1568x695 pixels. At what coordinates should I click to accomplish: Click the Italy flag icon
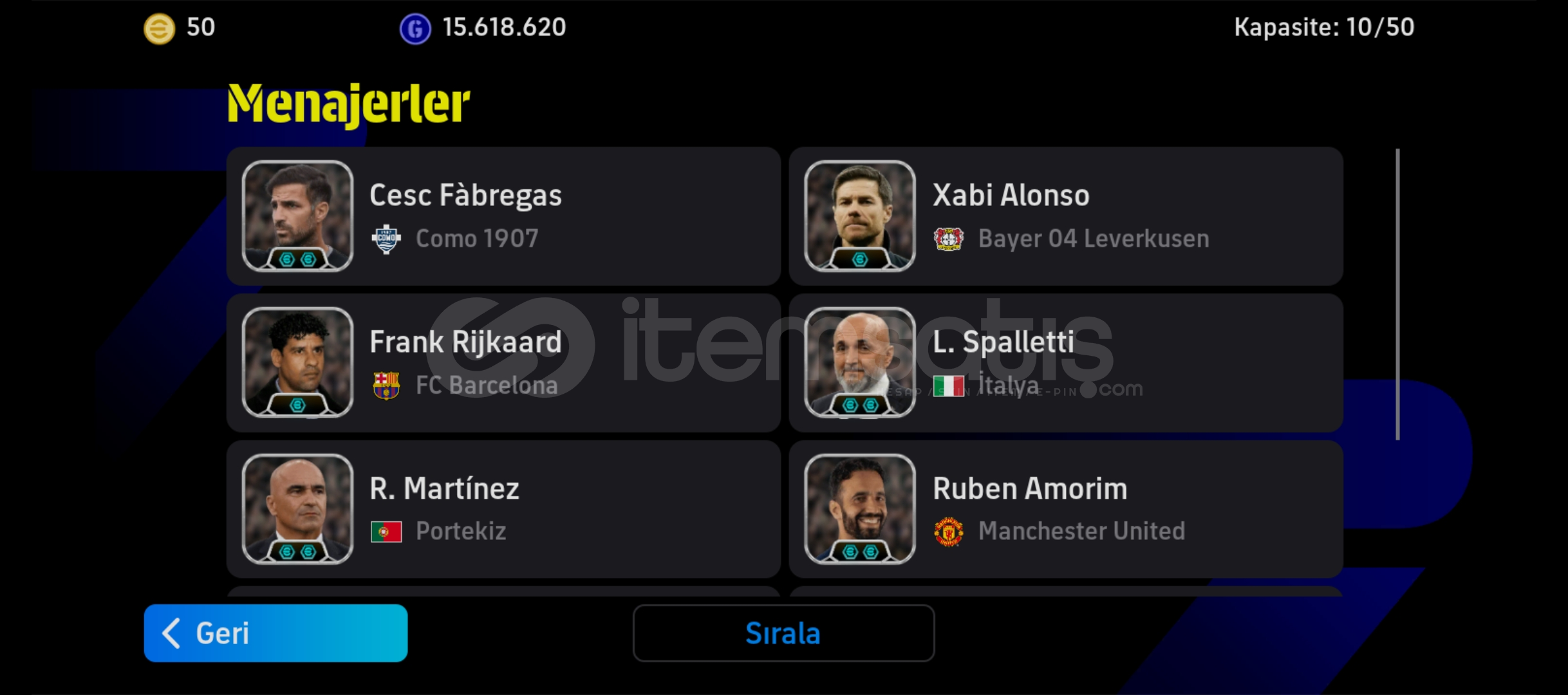(x=949, y=385)
